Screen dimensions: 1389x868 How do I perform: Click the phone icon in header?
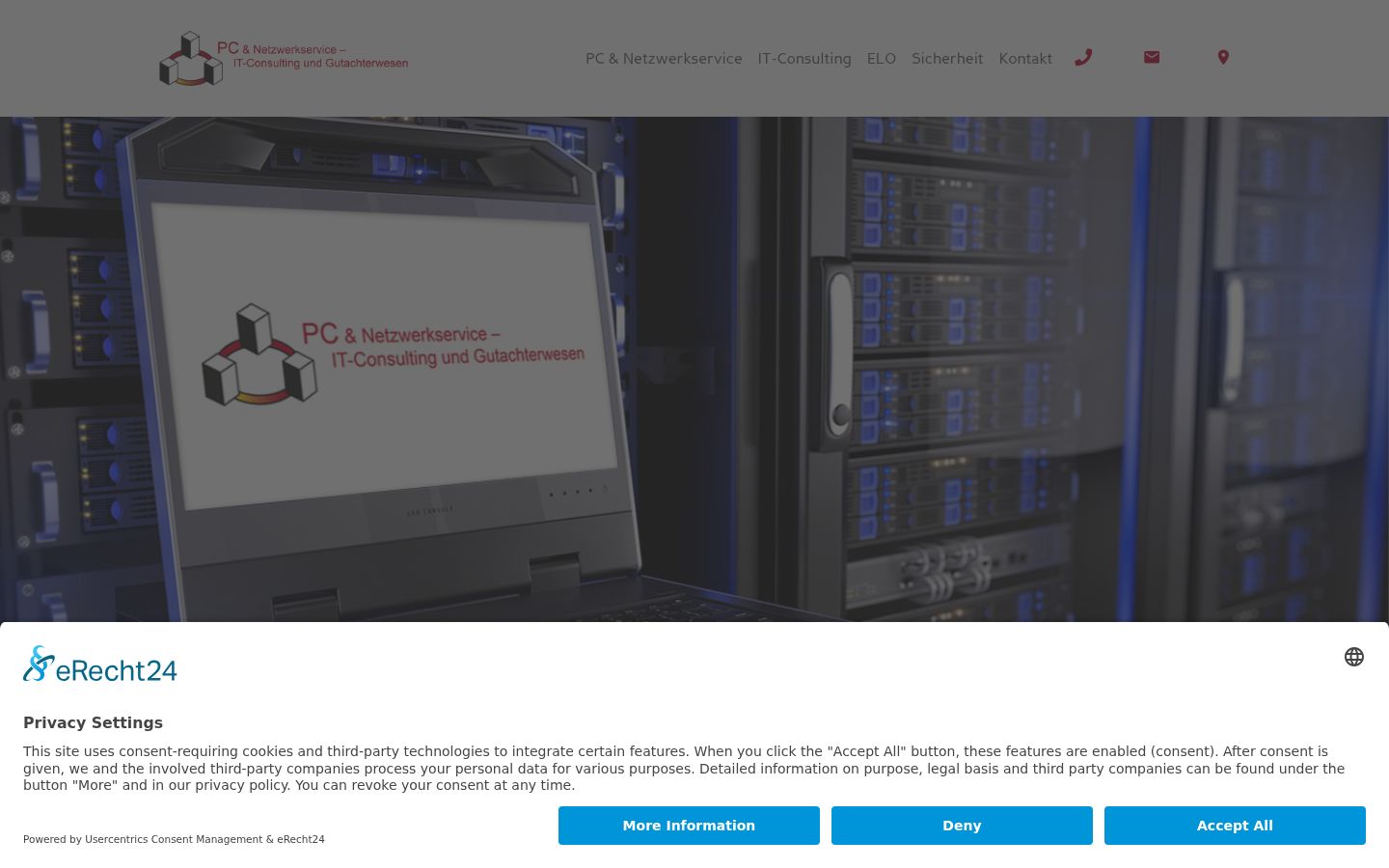(x=1083, y=58)
